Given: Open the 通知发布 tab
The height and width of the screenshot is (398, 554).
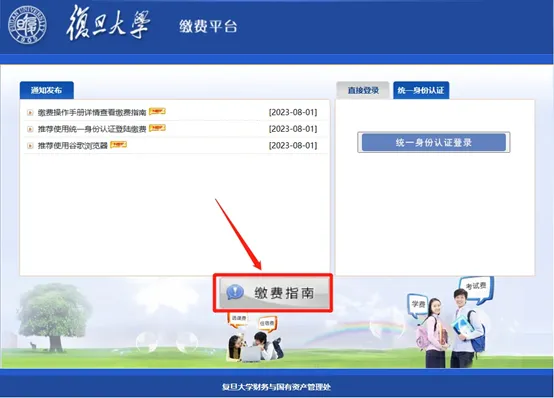Looking at the screenshot, I should coord(47,90).
